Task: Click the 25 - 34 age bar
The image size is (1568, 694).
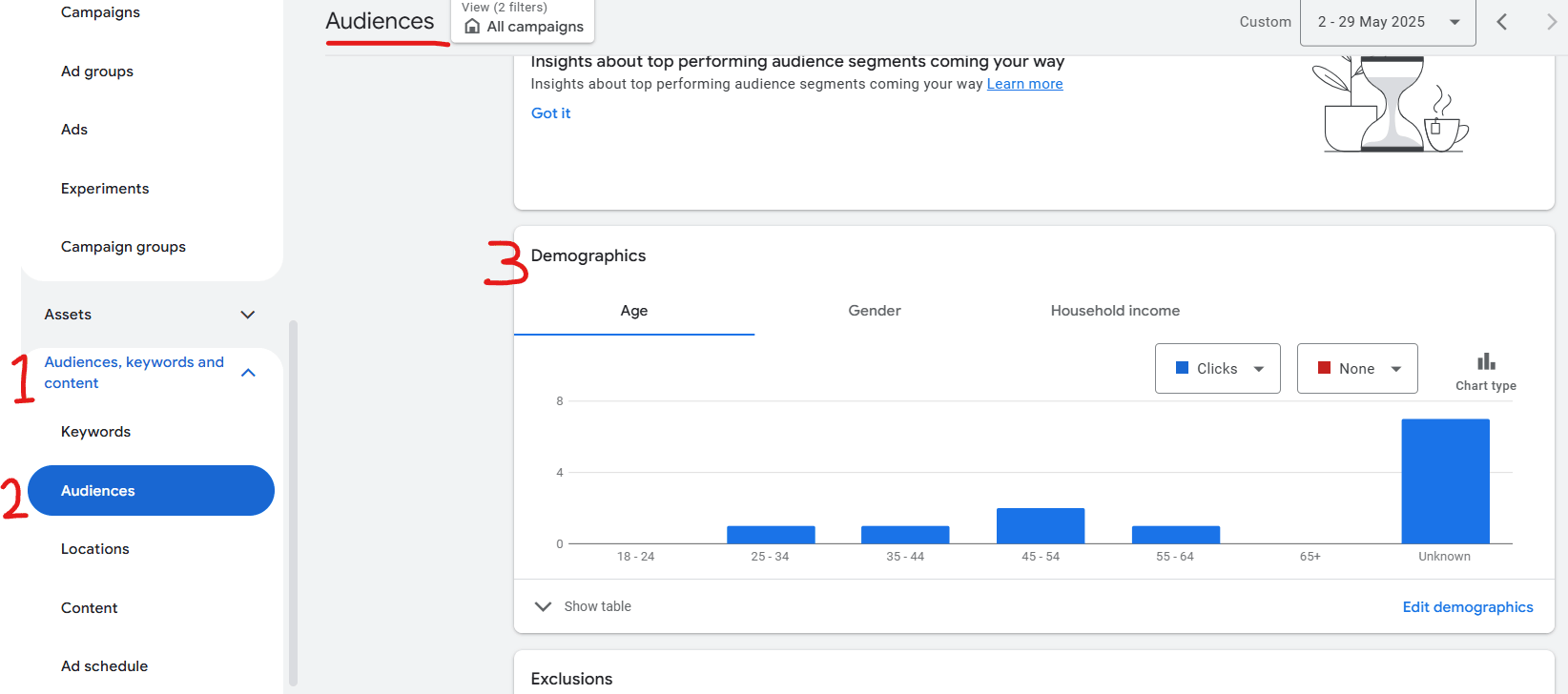Action: coord(771,535)
